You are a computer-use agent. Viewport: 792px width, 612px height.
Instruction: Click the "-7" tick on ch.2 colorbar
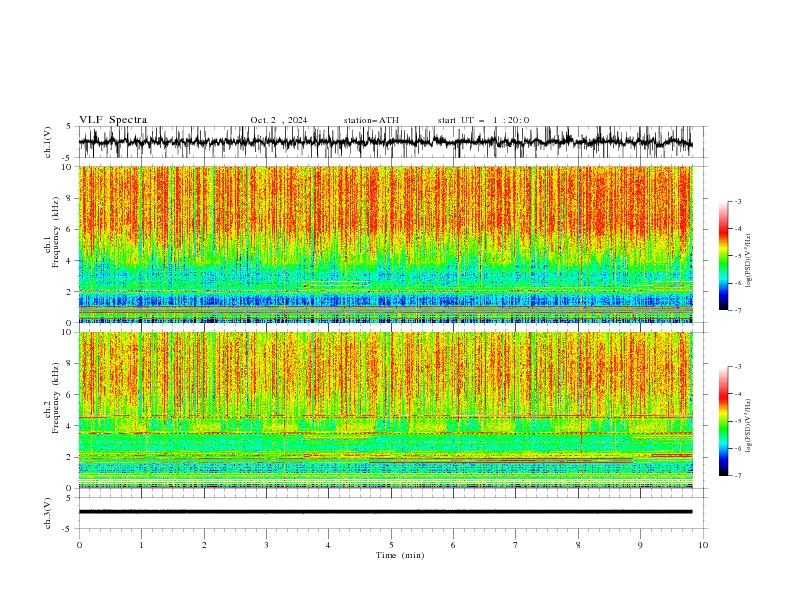[x=737, y=476]
